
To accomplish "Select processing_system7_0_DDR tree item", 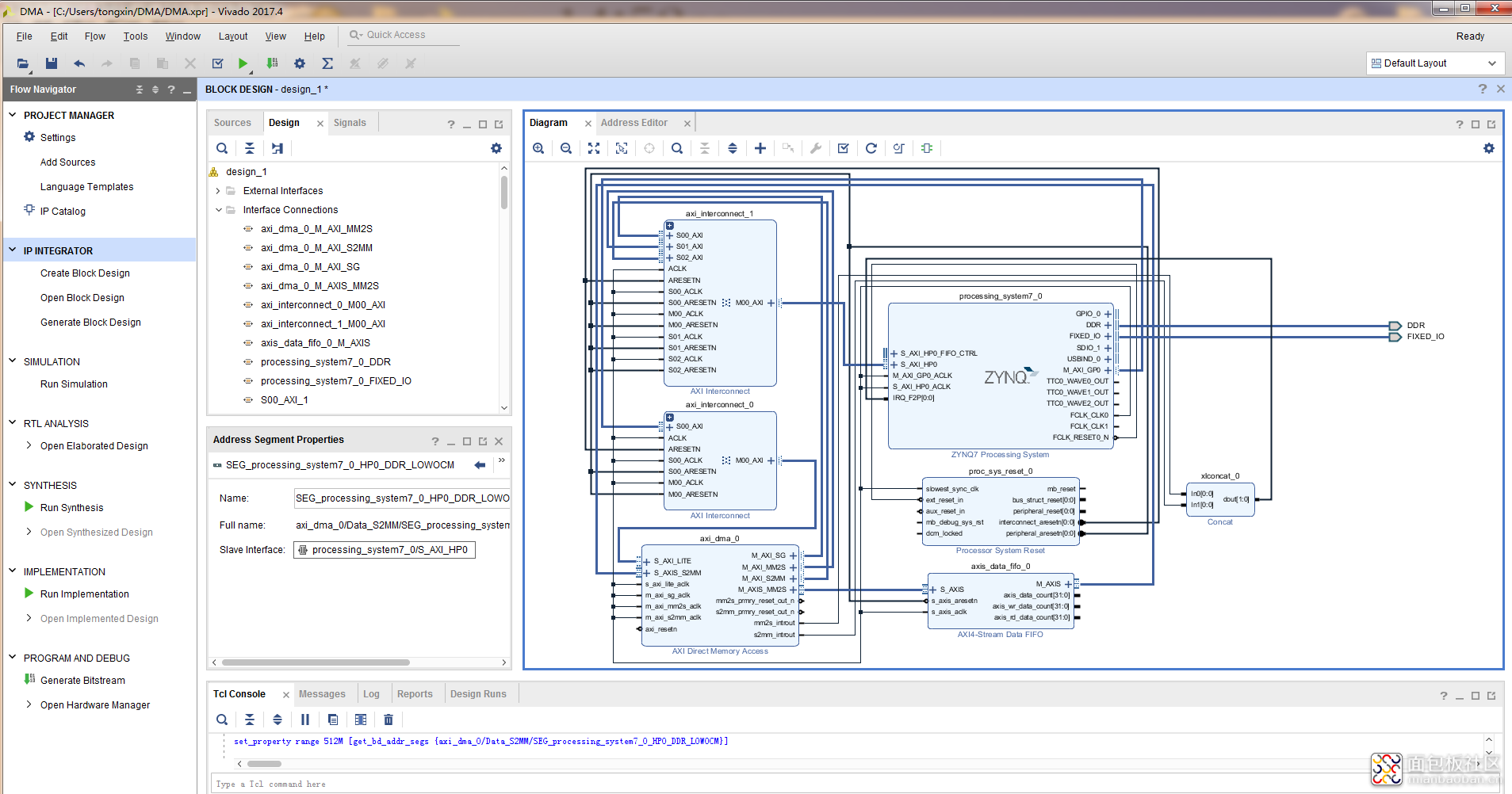I will coord(325,362).
